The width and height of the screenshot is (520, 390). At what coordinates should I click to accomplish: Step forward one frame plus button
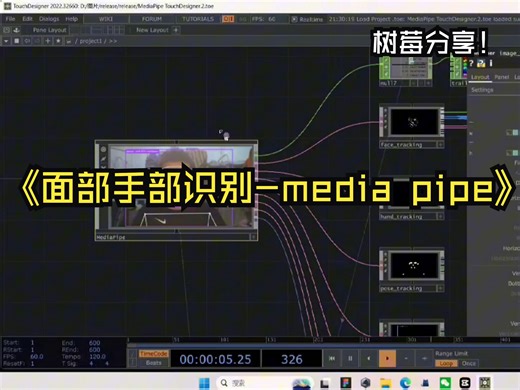pyautogui.click(x=424, y=358)
